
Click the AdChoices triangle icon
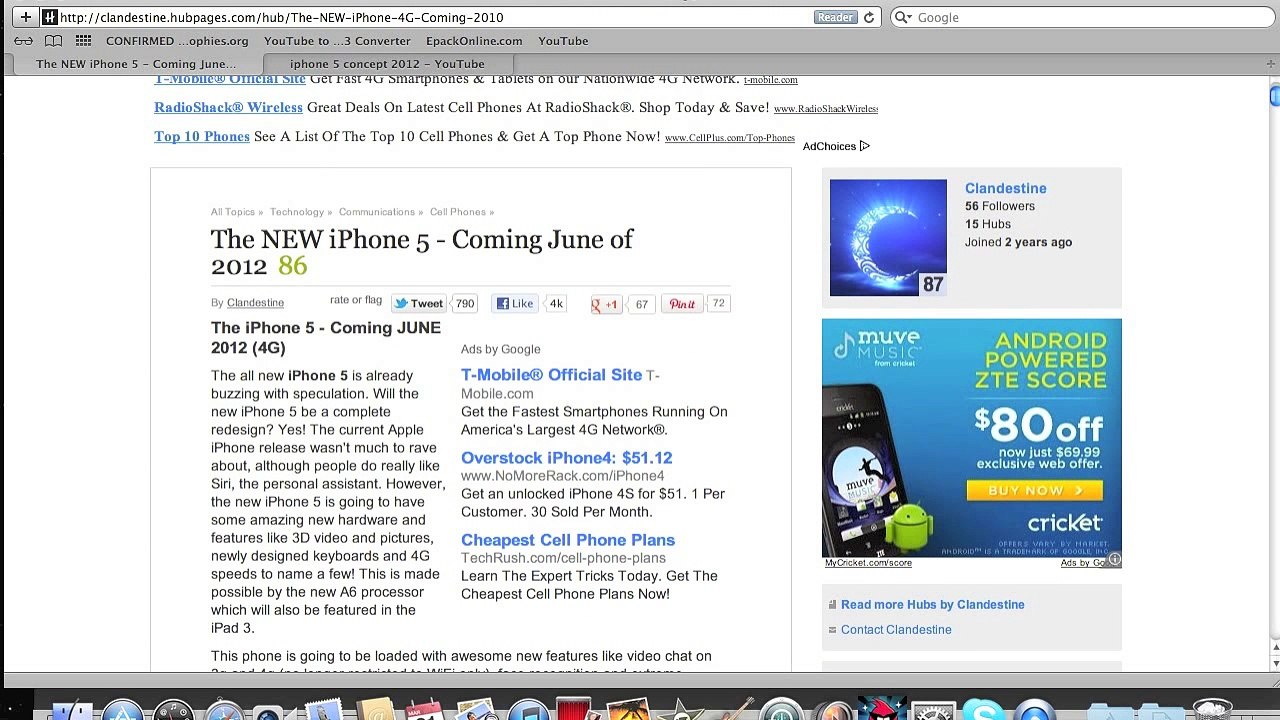pos(865,146)
